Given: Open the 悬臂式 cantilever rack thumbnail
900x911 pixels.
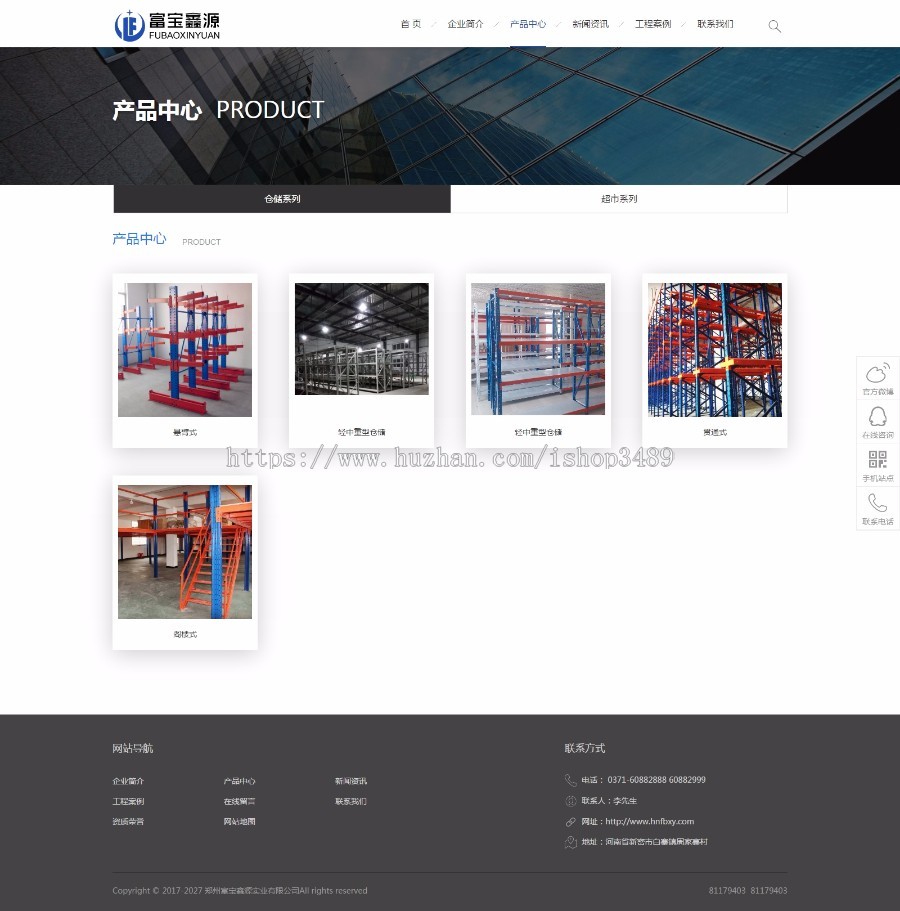Looking at the screenshot, I should click(185, 350).
